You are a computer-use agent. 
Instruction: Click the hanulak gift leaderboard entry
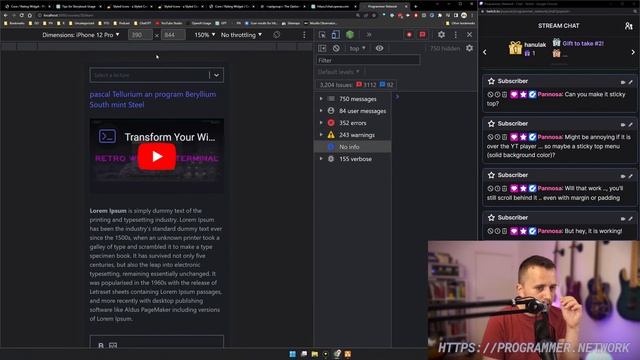pyautogui.click(x=527, y=48)
